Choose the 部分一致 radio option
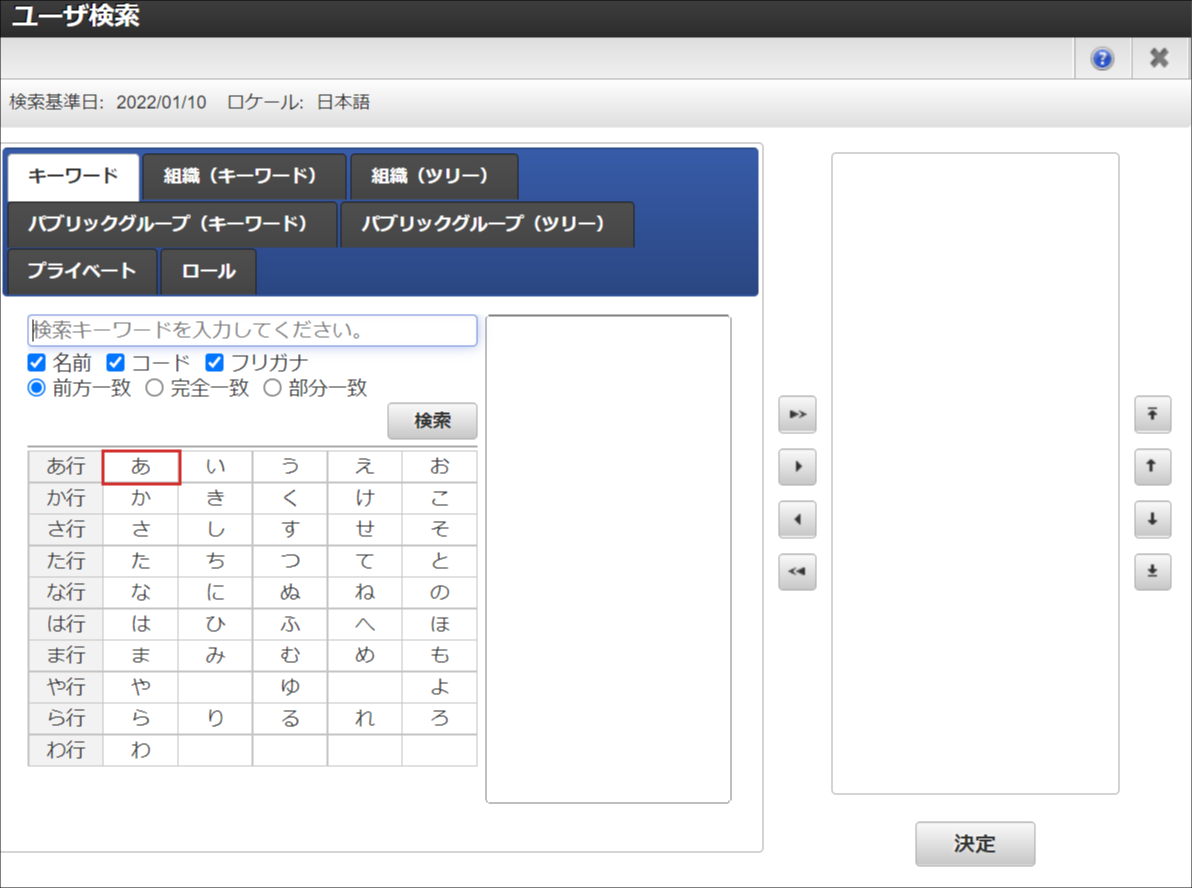The height and width of the screenshot is (888, 1192). [272, 389]
